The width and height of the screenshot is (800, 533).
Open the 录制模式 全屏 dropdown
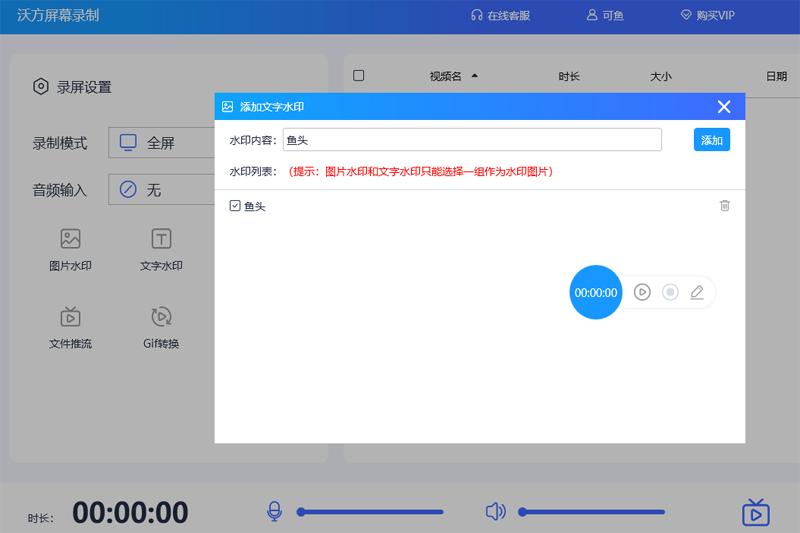[x=160, y=143]
